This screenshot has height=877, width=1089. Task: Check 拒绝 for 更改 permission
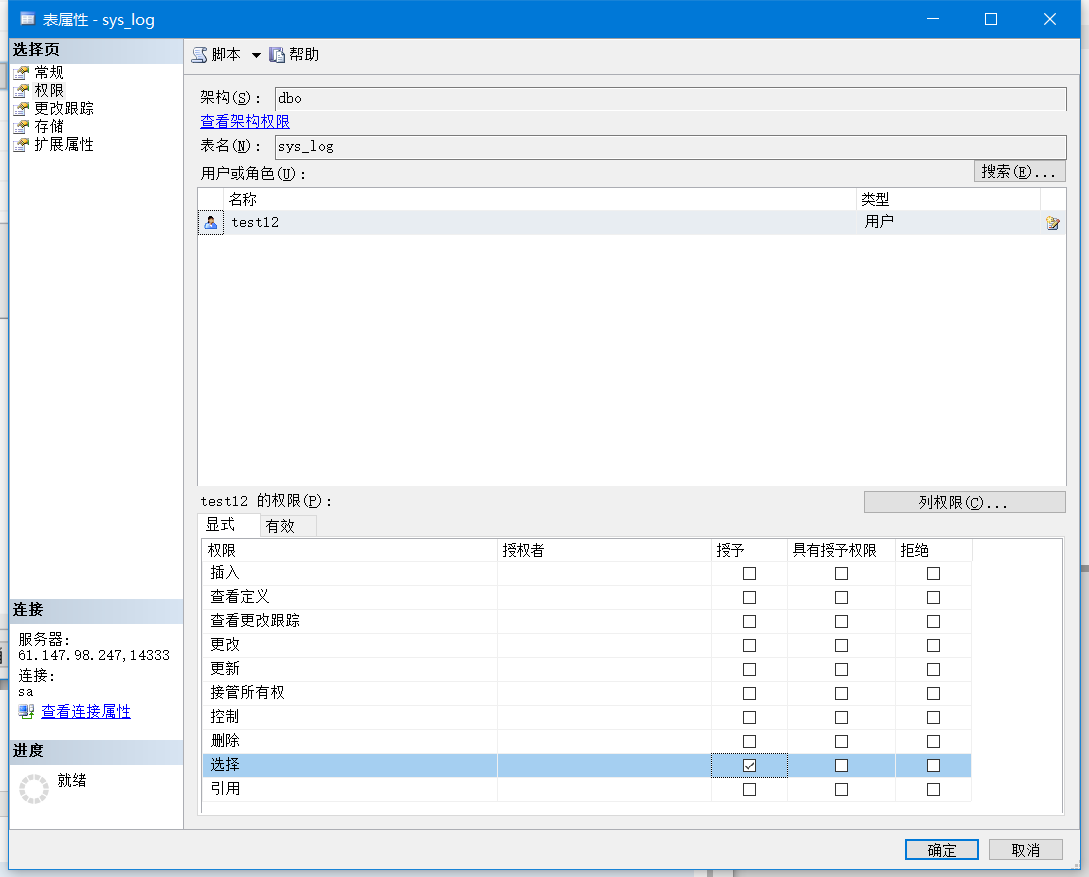coord(933,646)
